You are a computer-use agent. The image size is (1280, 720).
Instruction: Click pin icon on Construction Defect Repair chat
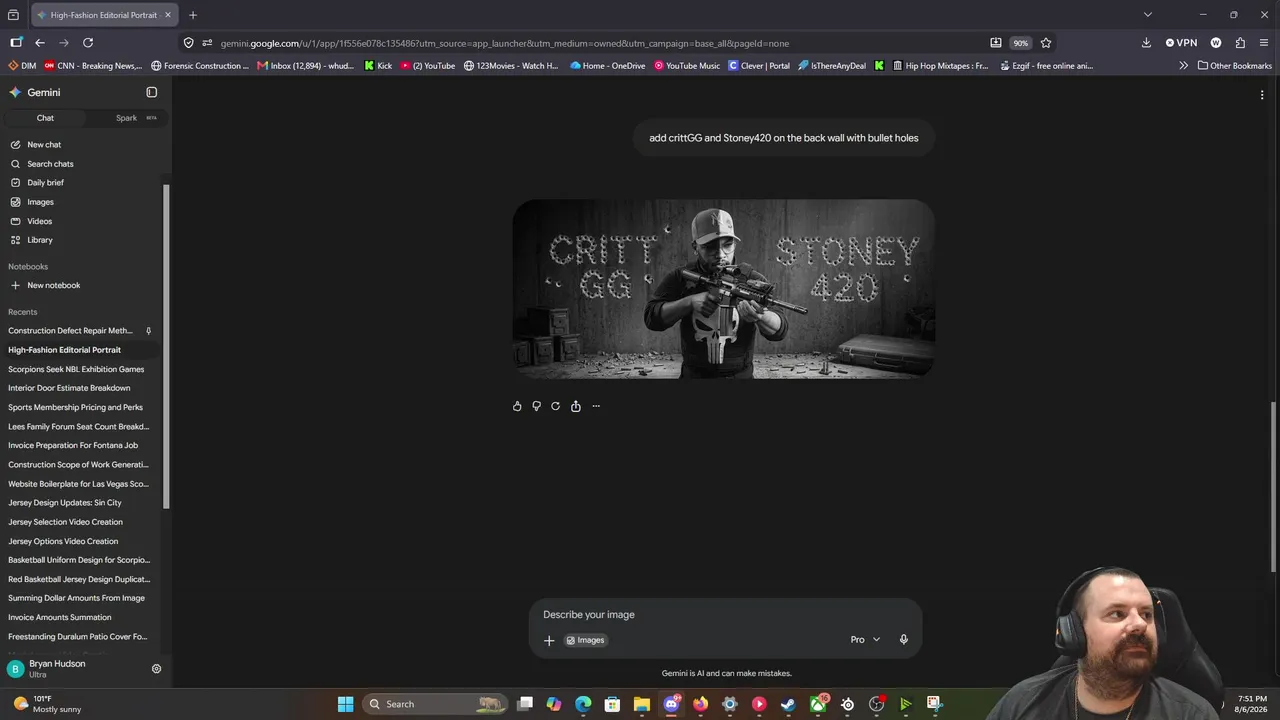[x=148, y=331]
